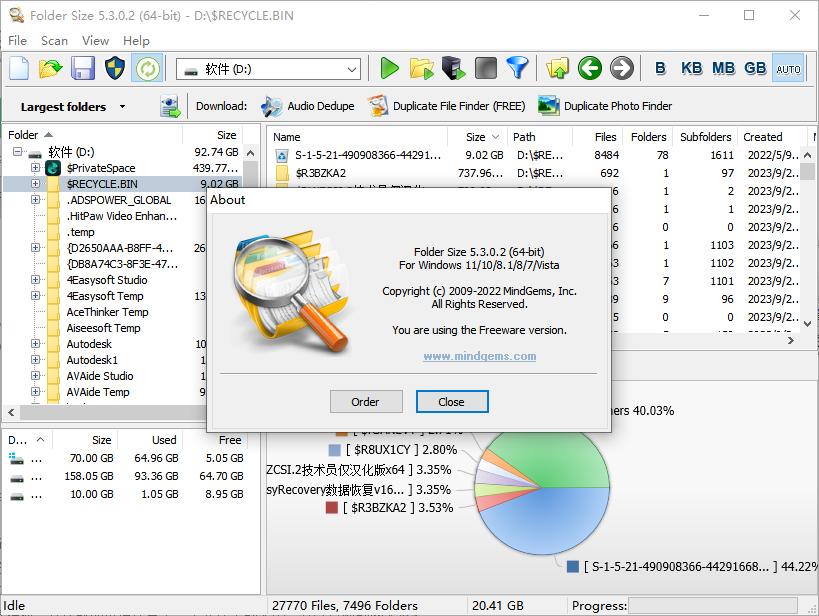Click the Save floppy disk icon

pos(82,68)
